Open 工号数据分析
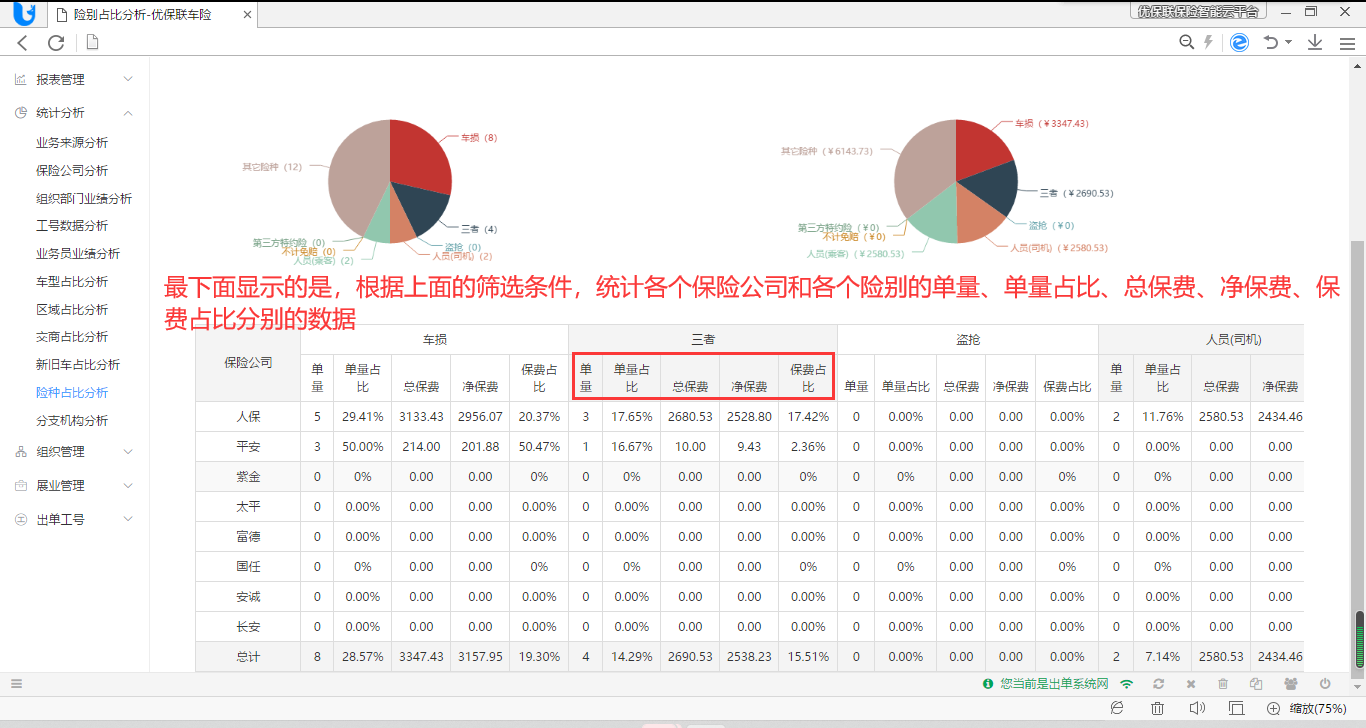Screen dimensions: 1366x728 click(x=72, y=226)
